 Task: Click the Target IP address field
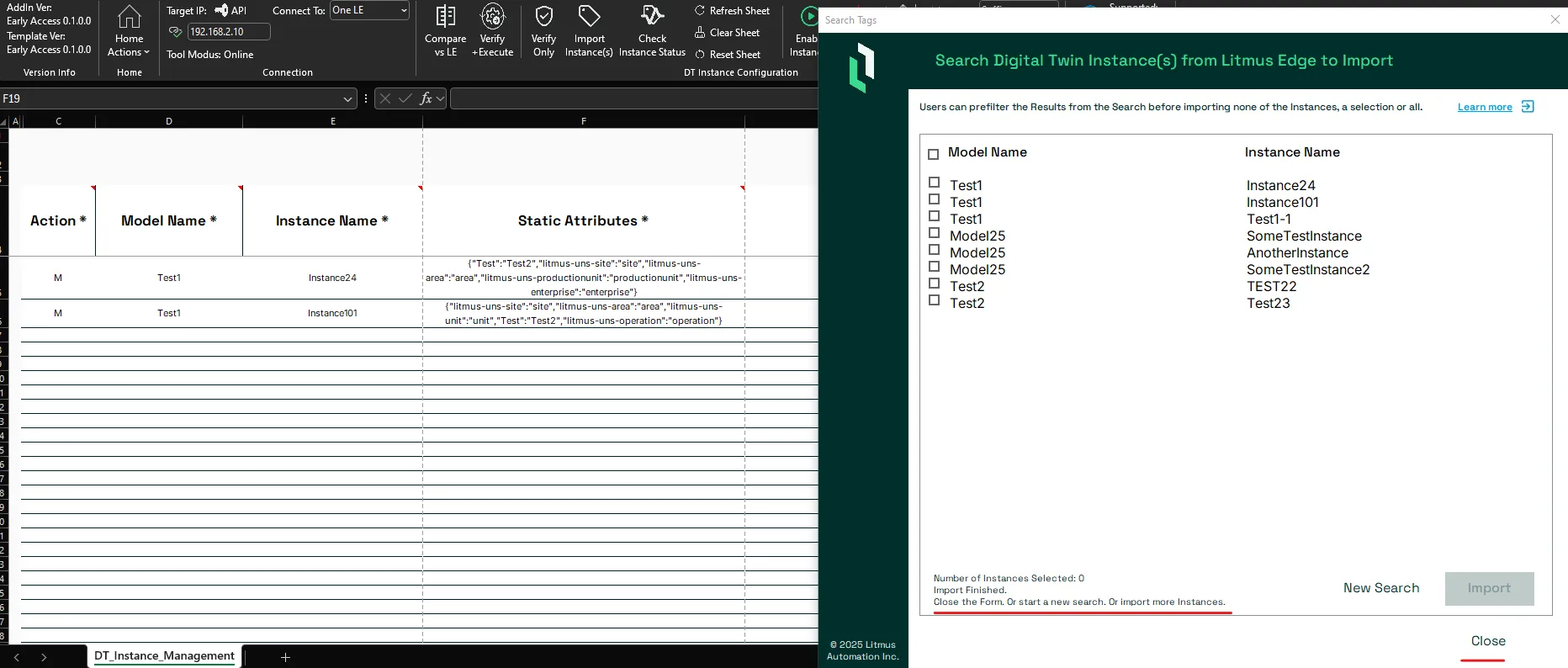point(229,32)
